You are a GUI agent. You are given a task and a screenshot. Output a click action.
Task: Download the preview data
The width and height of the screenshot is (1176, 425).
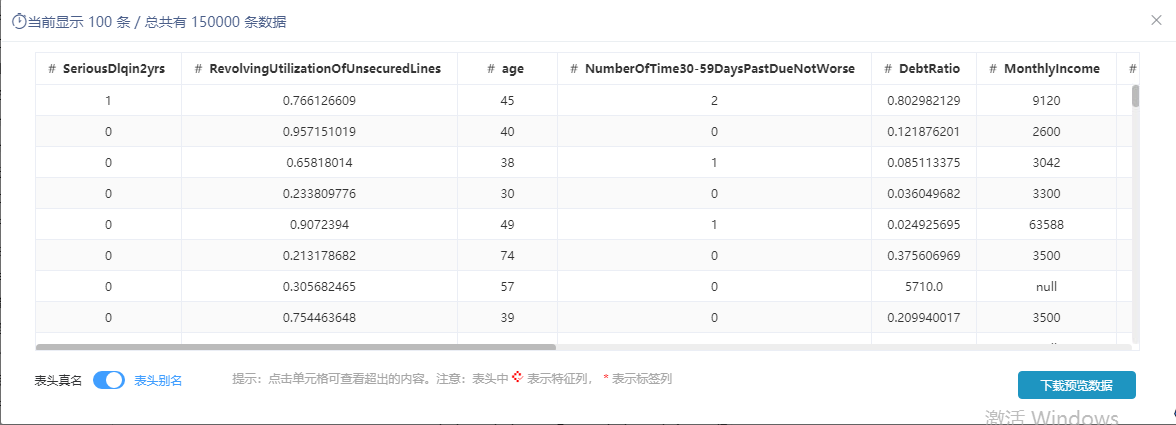[x=1076, y=385]
